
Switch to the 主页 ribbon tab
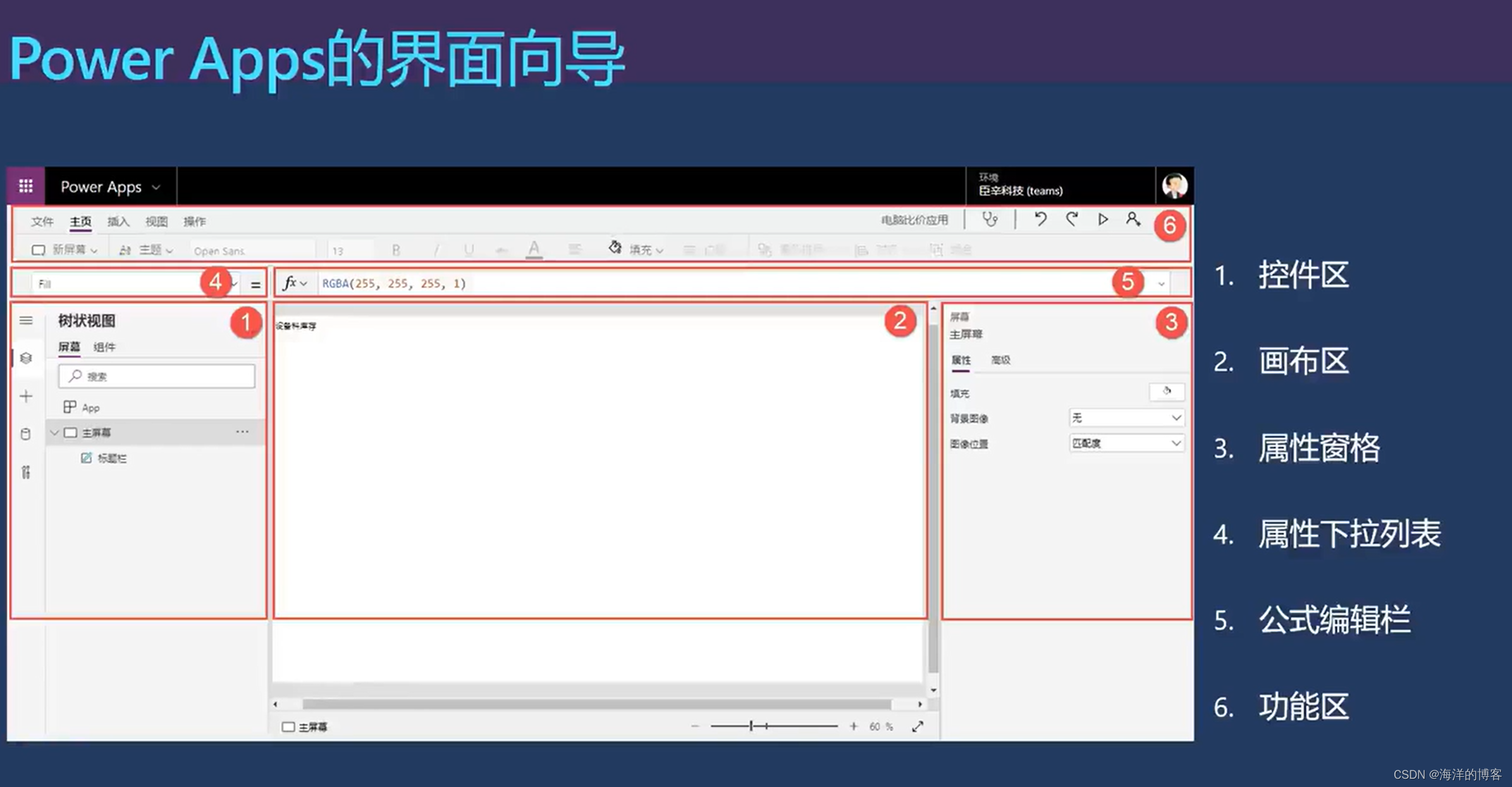pos(80,221)
